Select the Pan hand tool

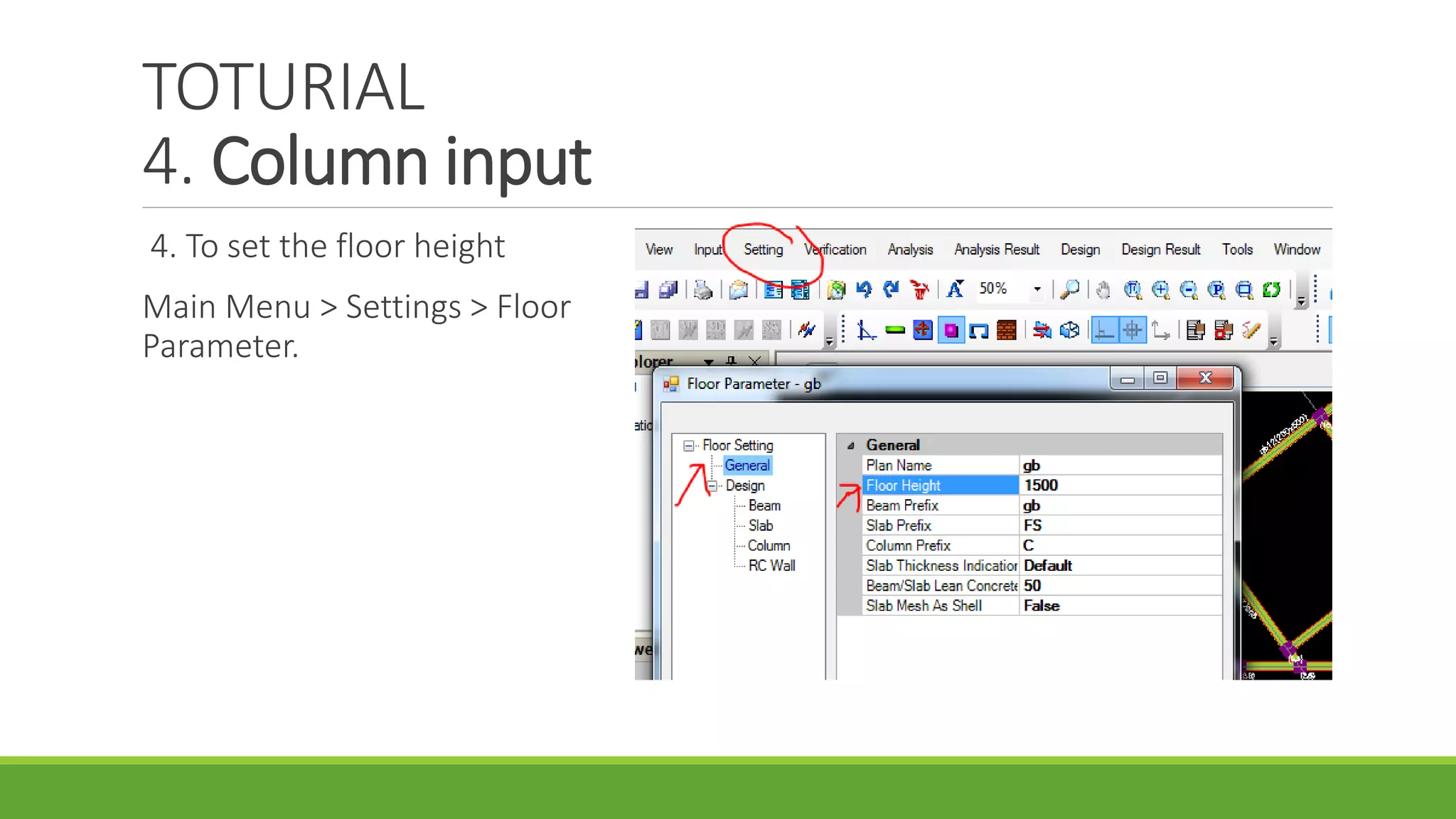point(1103,289)
